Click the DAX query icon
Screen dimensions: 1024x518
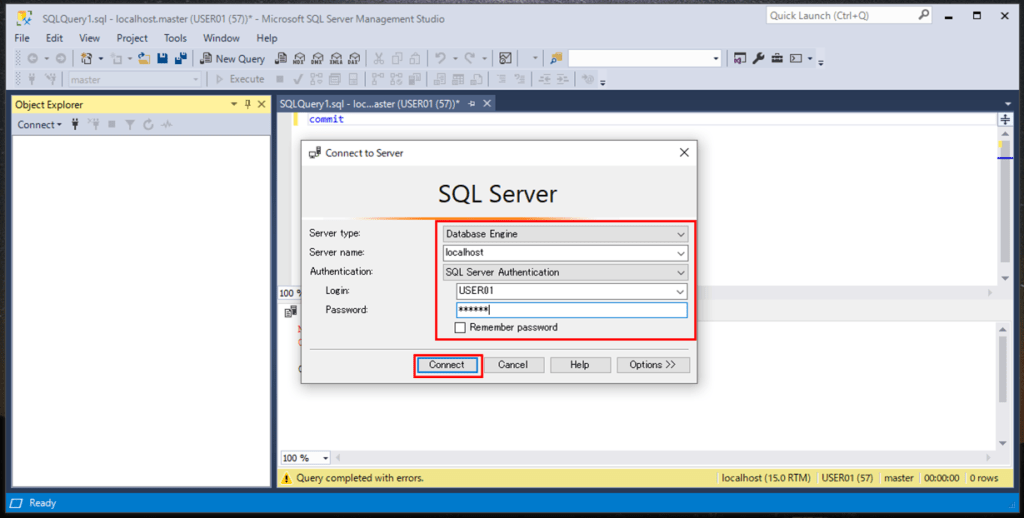pyautogui.click(x=354, y=59)
